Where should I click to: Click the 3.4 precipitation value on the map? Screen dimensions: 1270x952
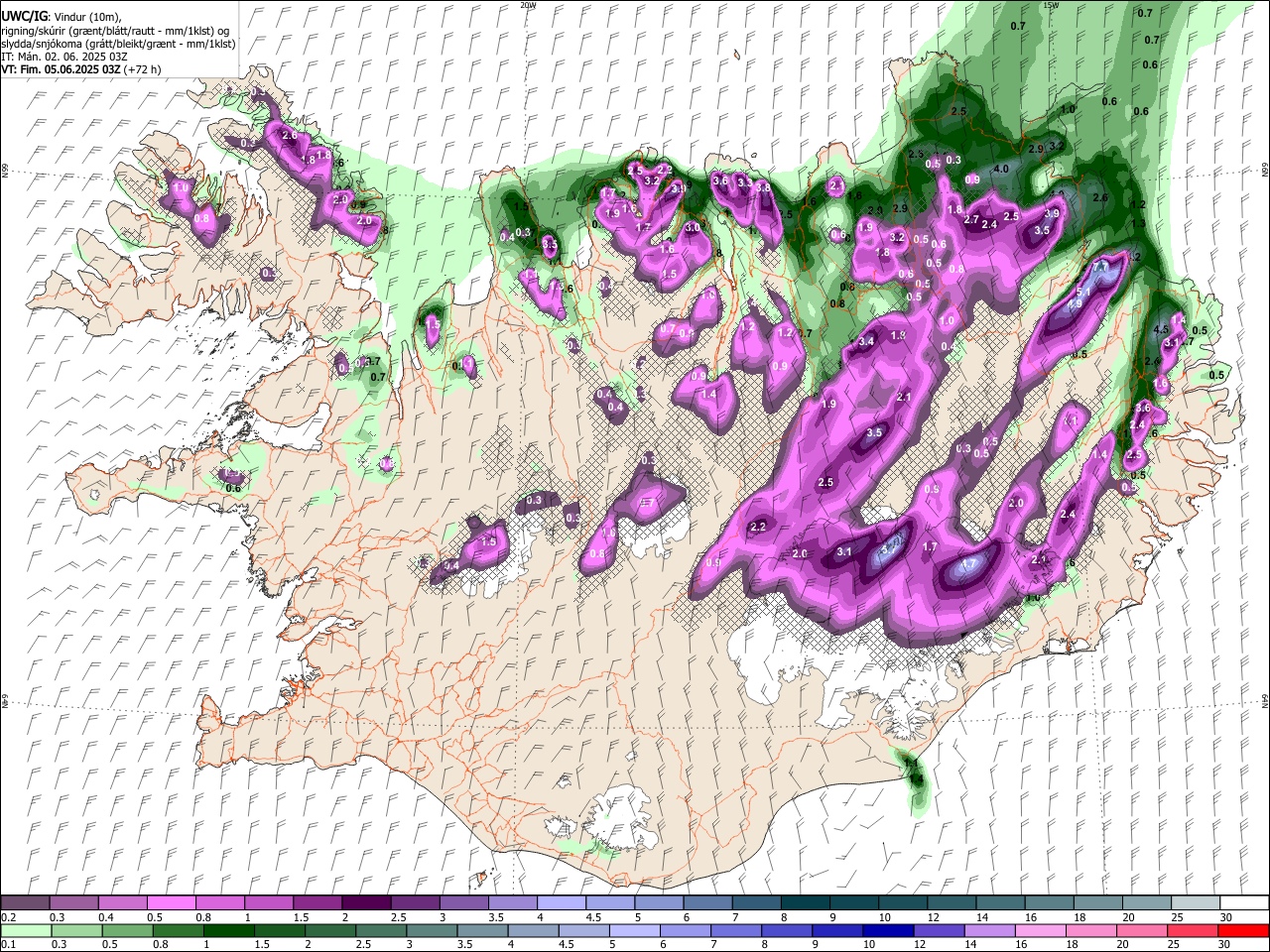point(866,341)
